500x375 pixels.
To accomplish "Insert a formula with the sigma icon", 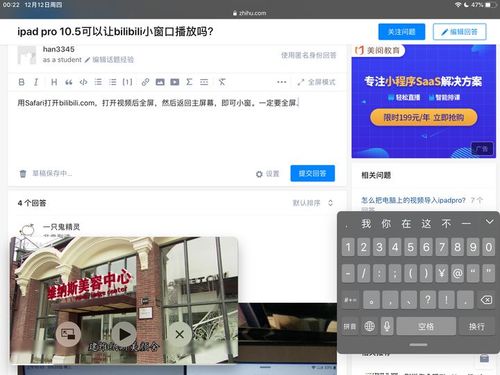I will click(189, 82).
